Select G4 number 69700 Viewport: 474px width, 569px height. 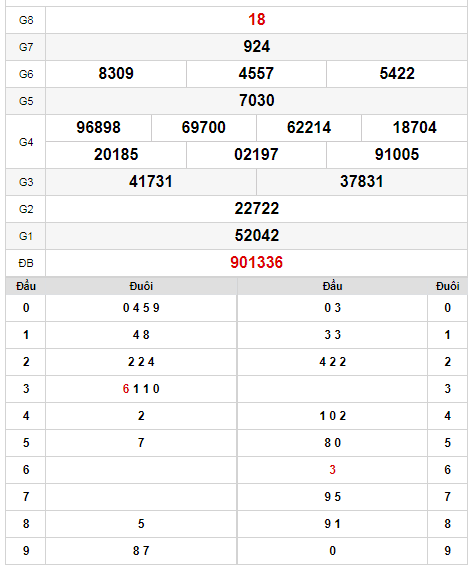click(x=204, y=127)
